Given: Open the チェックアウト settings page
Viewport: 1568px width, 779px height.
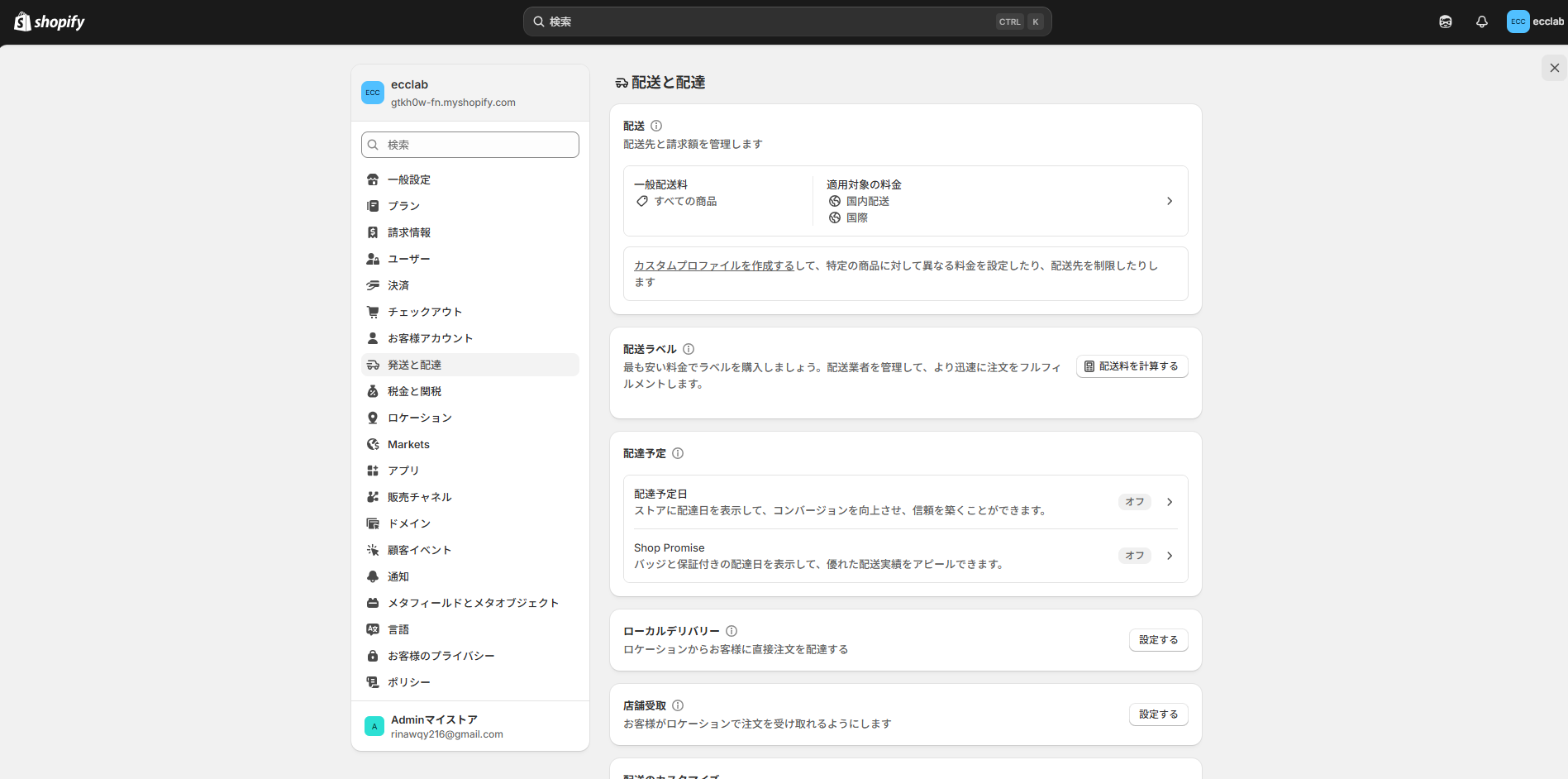Looking at the screenshot, I should click(x=424, y=312).
